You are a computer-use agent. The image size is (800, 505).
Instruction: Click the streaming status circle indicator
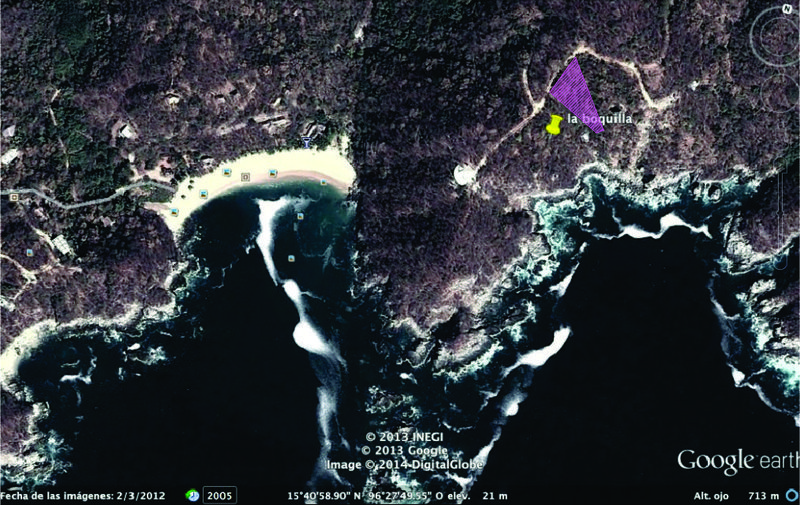[791, 495]
